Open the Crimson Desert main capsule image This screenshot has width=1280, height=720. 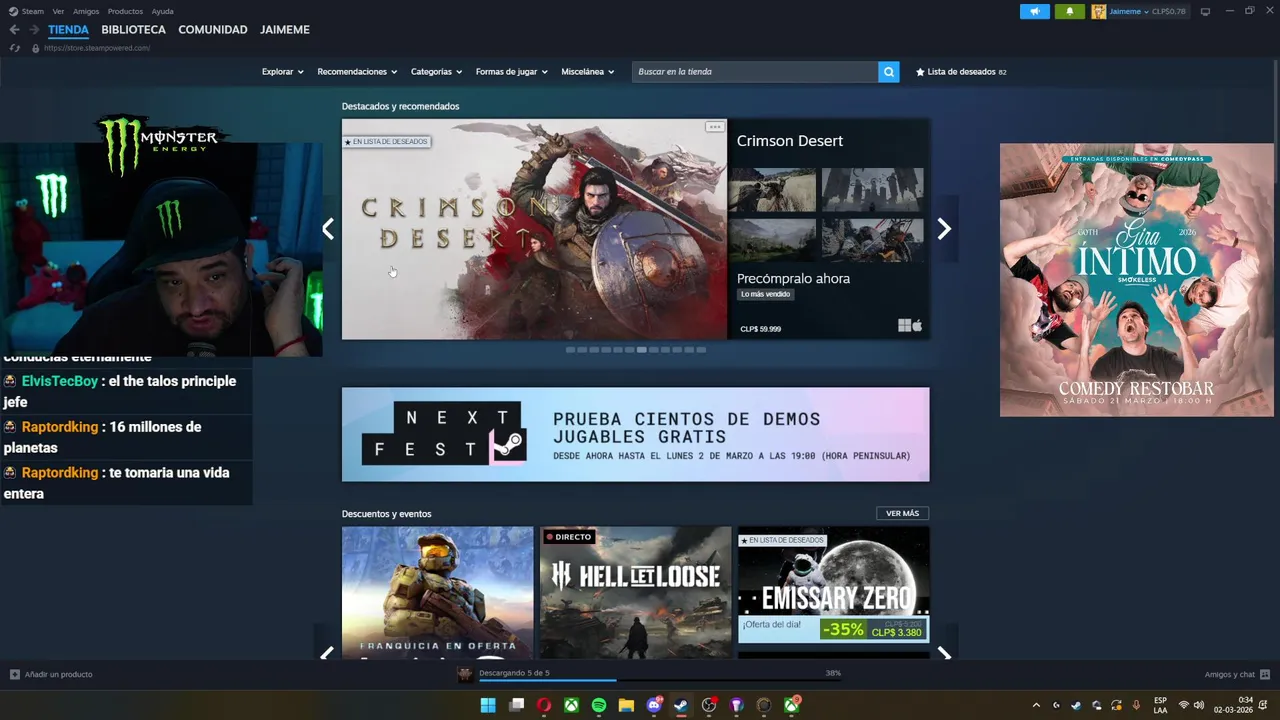point(534,229)
